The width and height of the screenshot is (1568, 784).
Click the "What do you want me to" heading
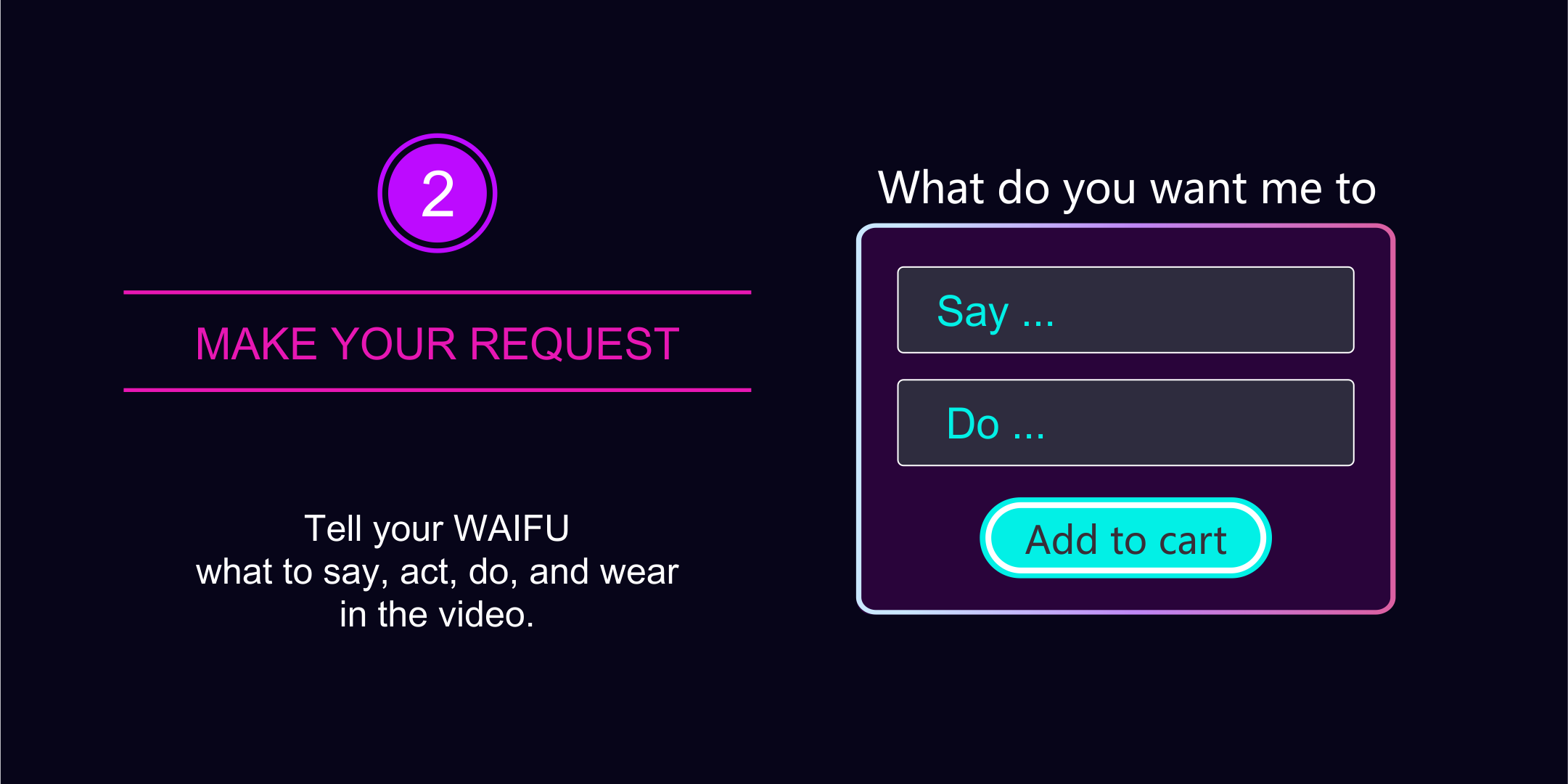coord(1127,188)
